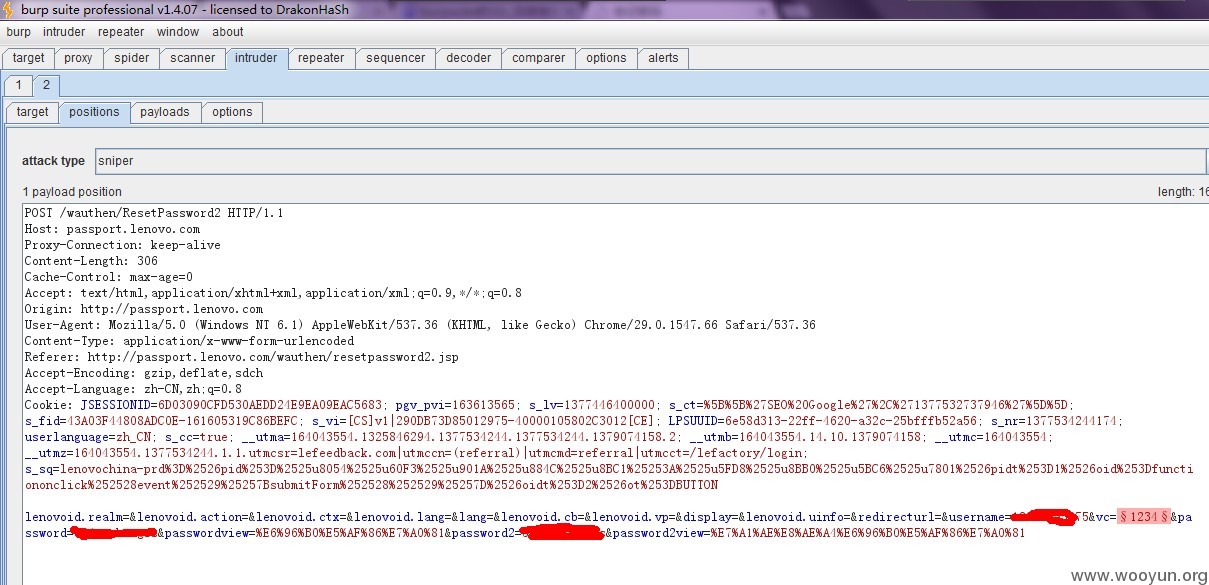This screenshot has height=585, width=1209.
Task: Click the User-Agent header line
Action: pyautogui.click(x=420, y=325)
